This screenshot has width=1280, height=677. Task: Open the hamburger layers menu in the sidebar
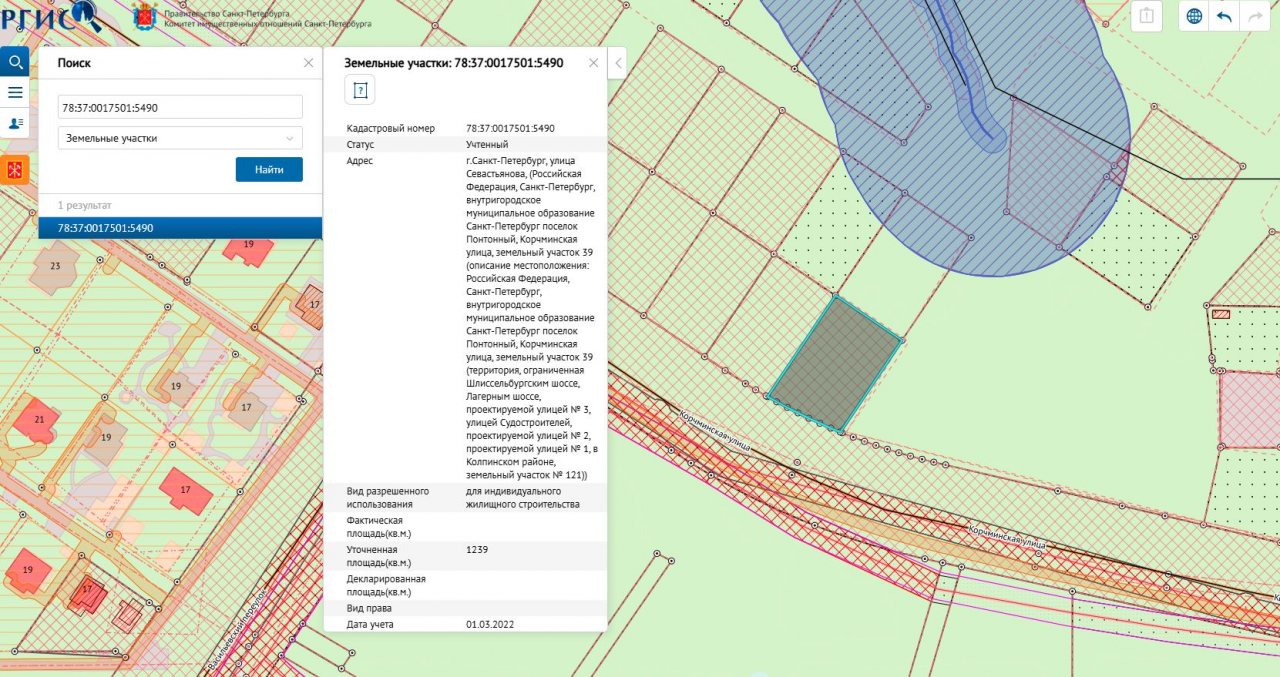tap(15, 92)
